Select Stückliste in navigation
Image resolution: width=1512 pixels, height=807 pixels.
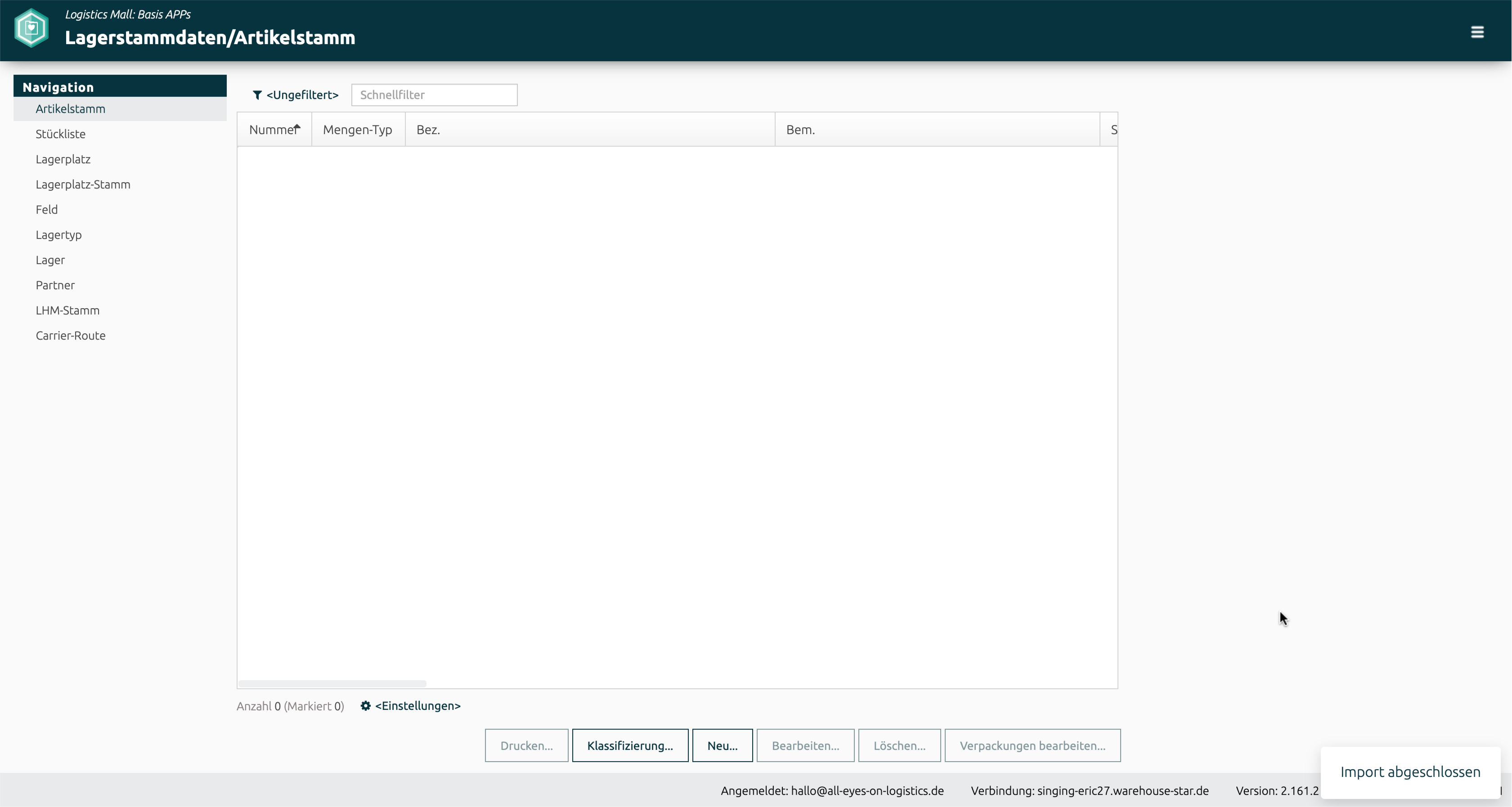pyautogui.click(x=60, y=134)
